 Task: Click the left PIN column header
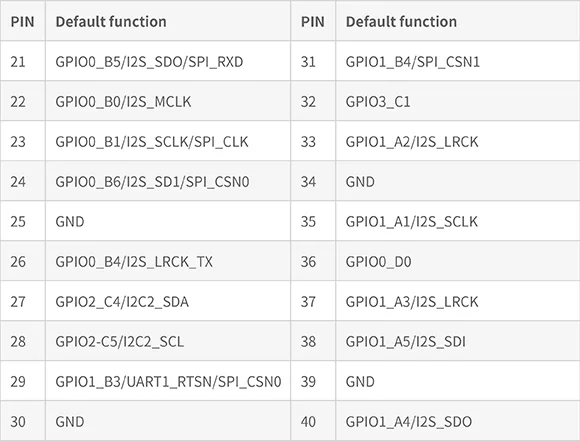coord(23,21)
